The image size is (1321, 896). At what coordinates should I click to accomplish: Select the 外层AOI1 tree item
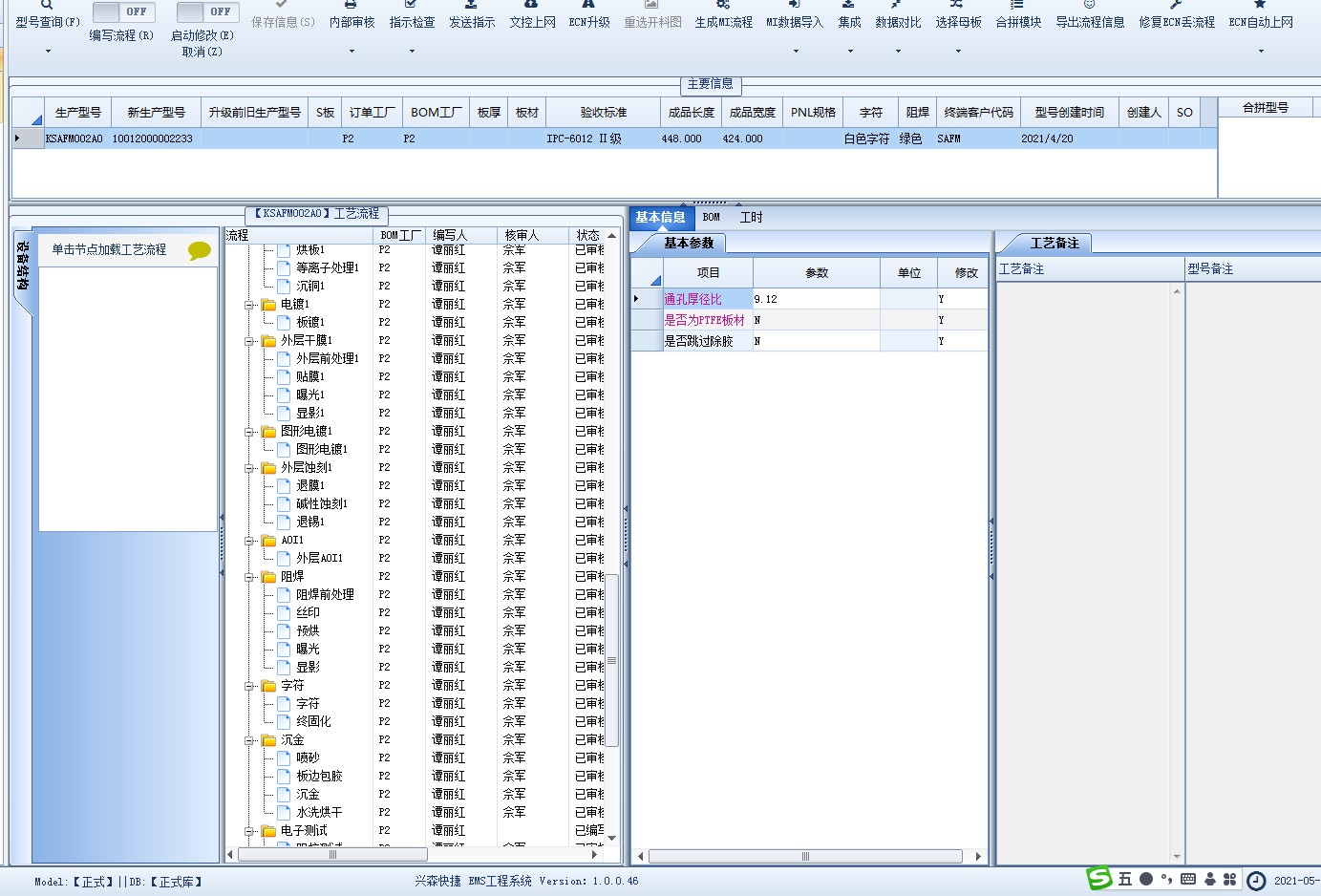point(319,558)
